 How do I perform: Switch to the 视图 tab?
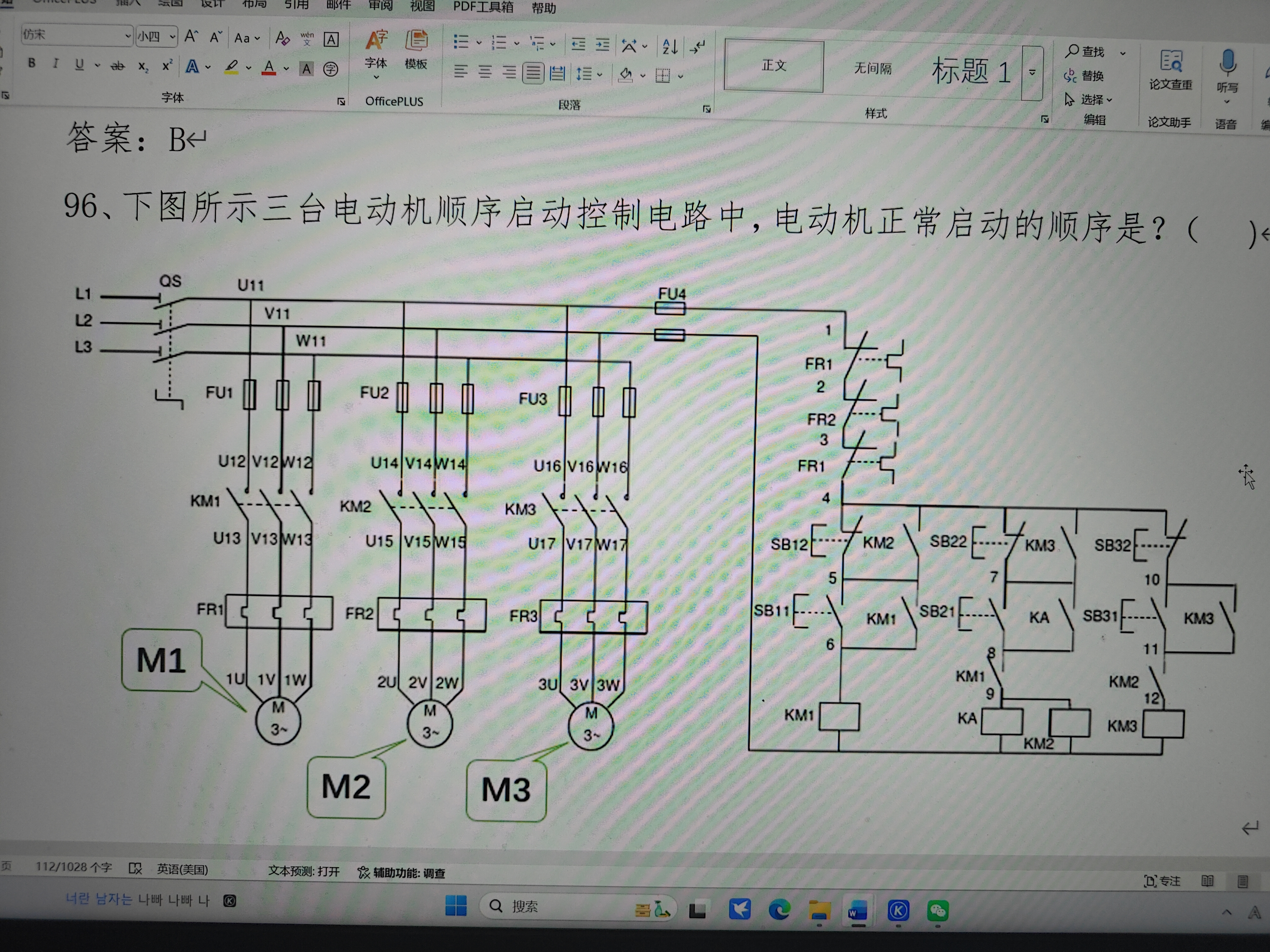(x=422, y=6)
